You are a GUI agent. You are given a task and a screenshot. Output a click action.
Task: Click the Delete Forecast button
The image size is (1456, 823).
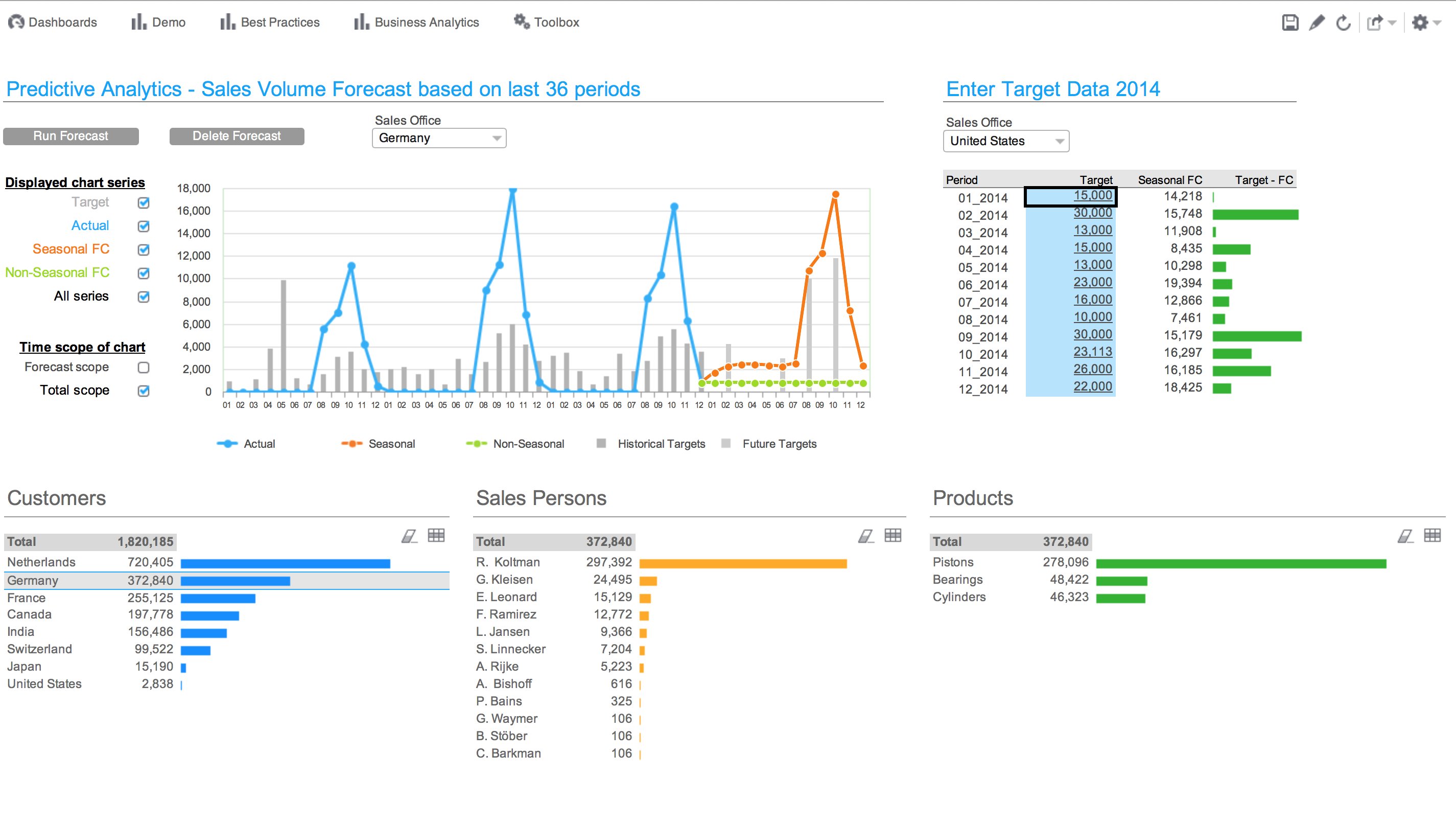(237, 136)
